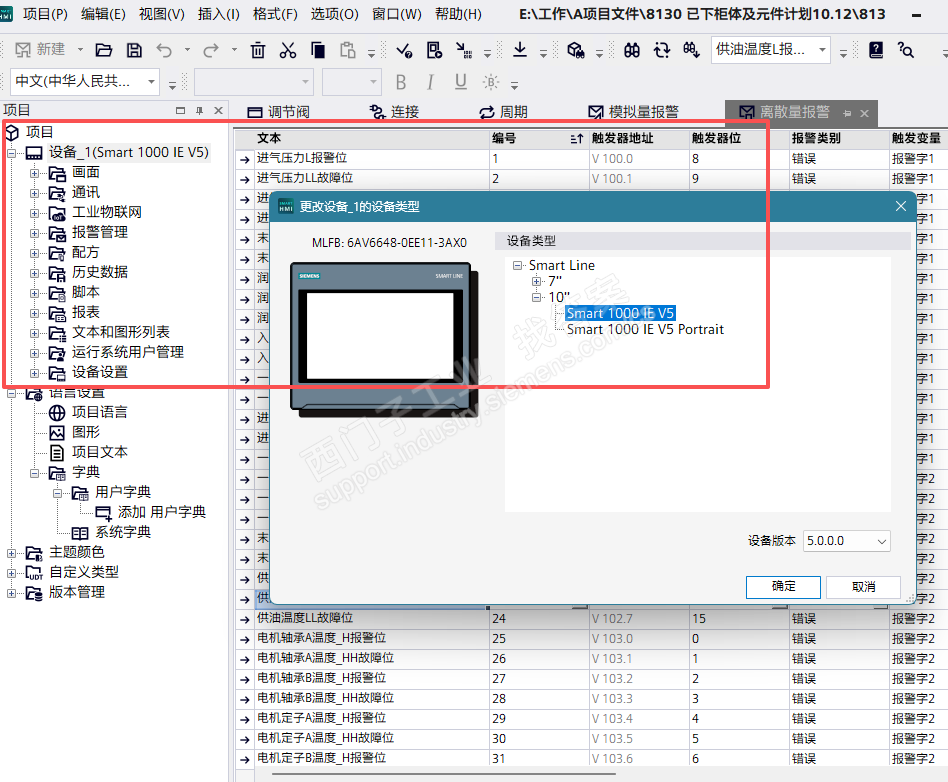Switch to the 模拟量报警 tab
Screen dimensions: 948x782
click(x=634, y=112)
